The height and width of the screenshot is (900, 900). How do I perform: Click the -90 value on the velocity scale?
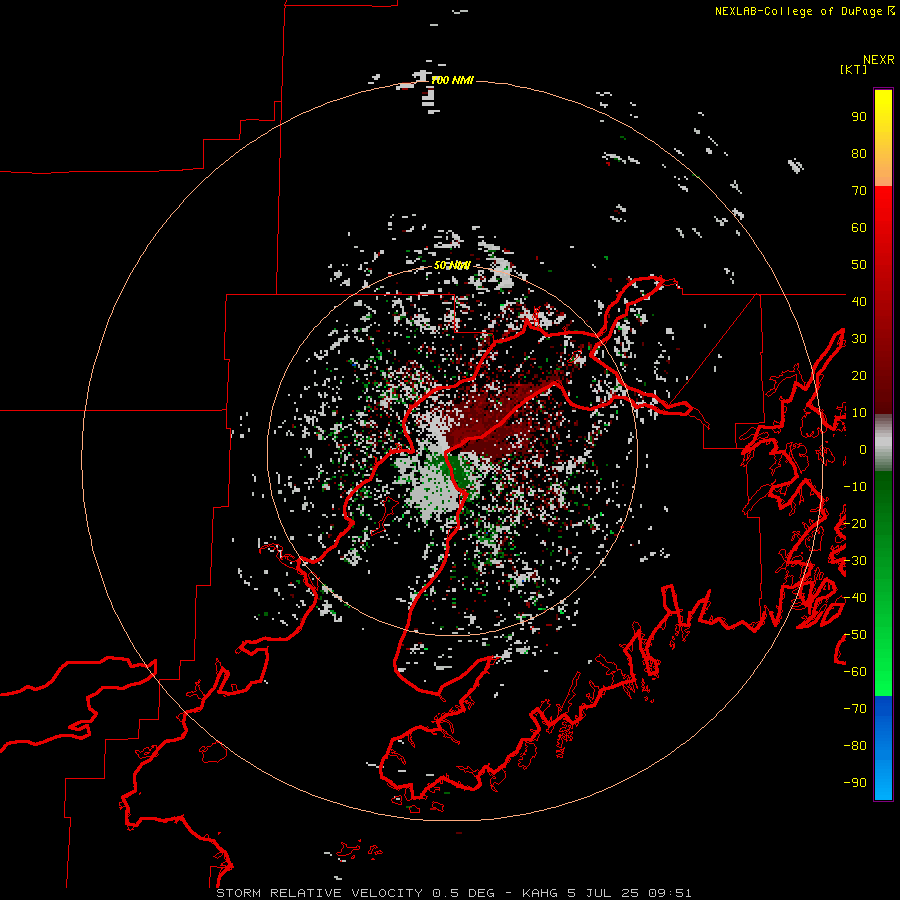(855, 783)
